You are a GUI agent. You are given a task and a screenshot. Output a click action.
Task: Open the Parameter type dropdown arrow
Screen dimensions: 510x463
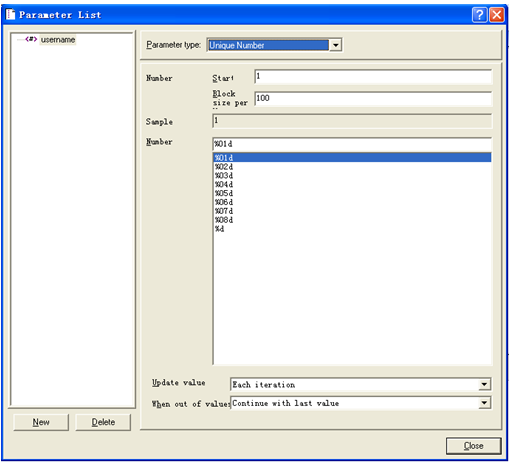pos(336,45)
